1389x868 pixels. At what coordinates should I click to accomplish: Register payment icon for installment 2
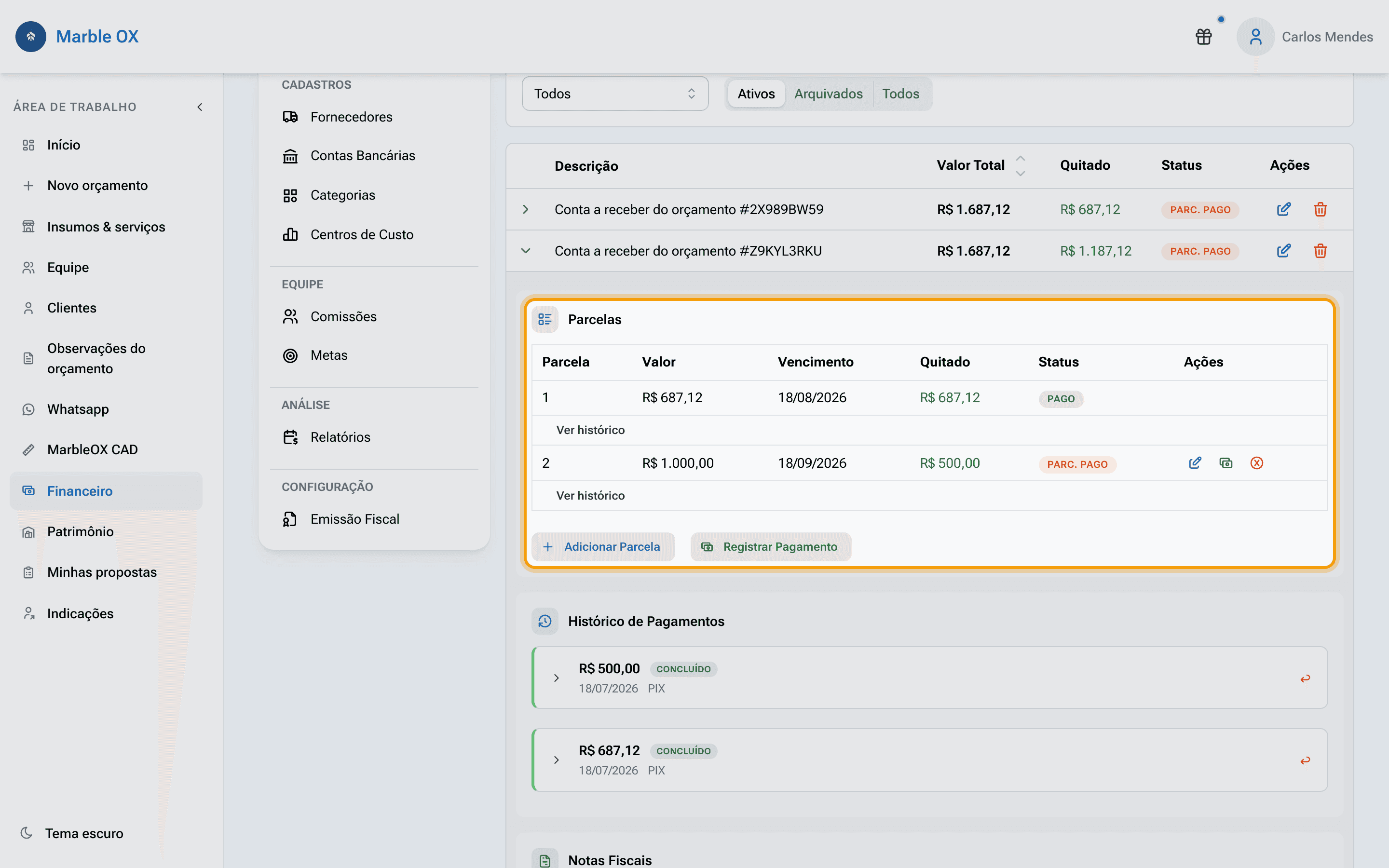pyautogui.click(x=1226, y=463)
